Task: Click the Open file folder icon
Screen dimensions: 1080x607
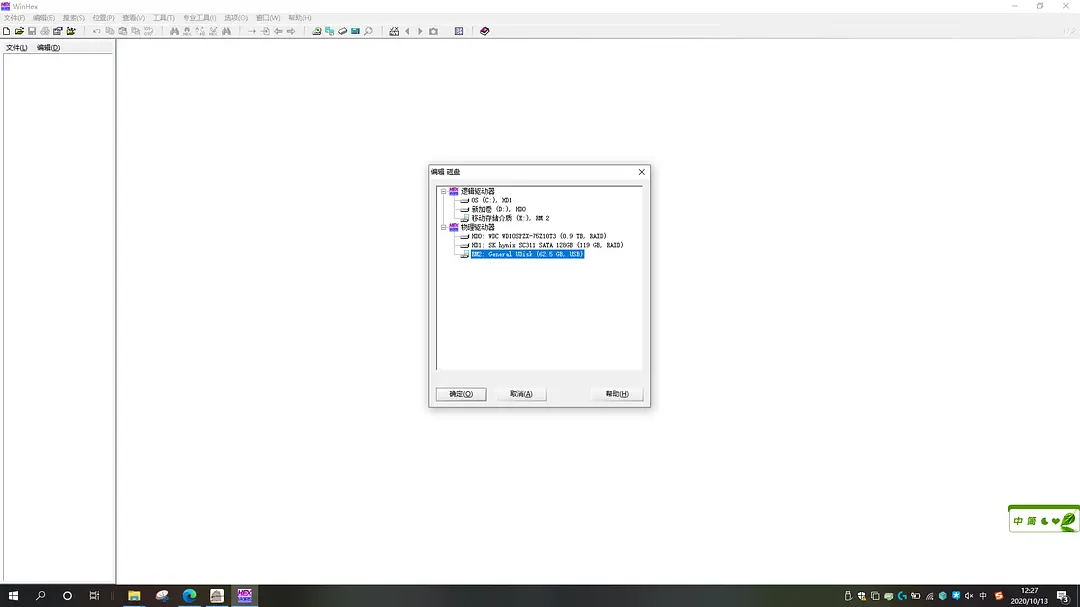Action: click(x=19, y=31)
